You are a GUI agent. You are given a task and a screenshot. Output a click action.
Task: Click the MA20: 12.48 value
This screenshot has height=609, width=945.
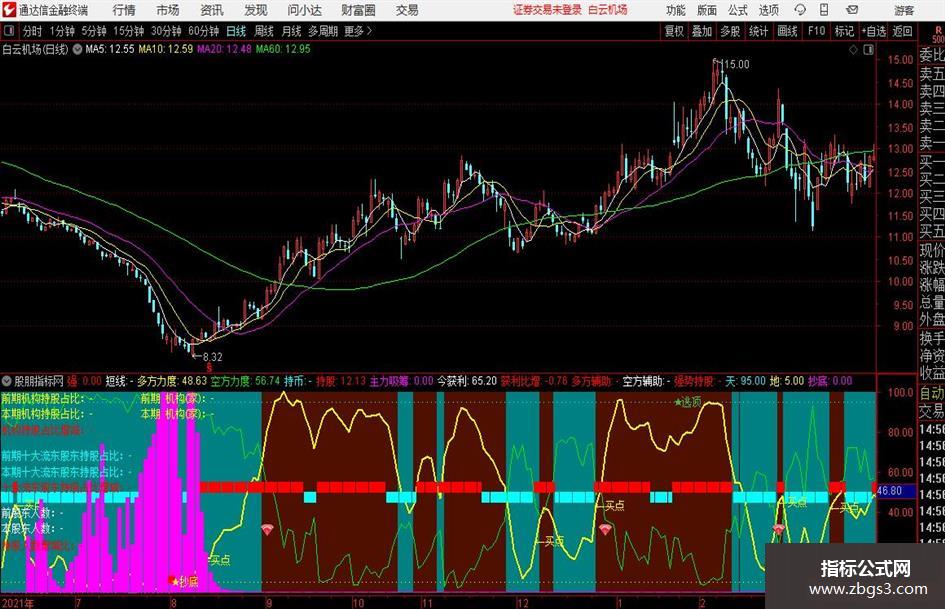tap(224, 49)
